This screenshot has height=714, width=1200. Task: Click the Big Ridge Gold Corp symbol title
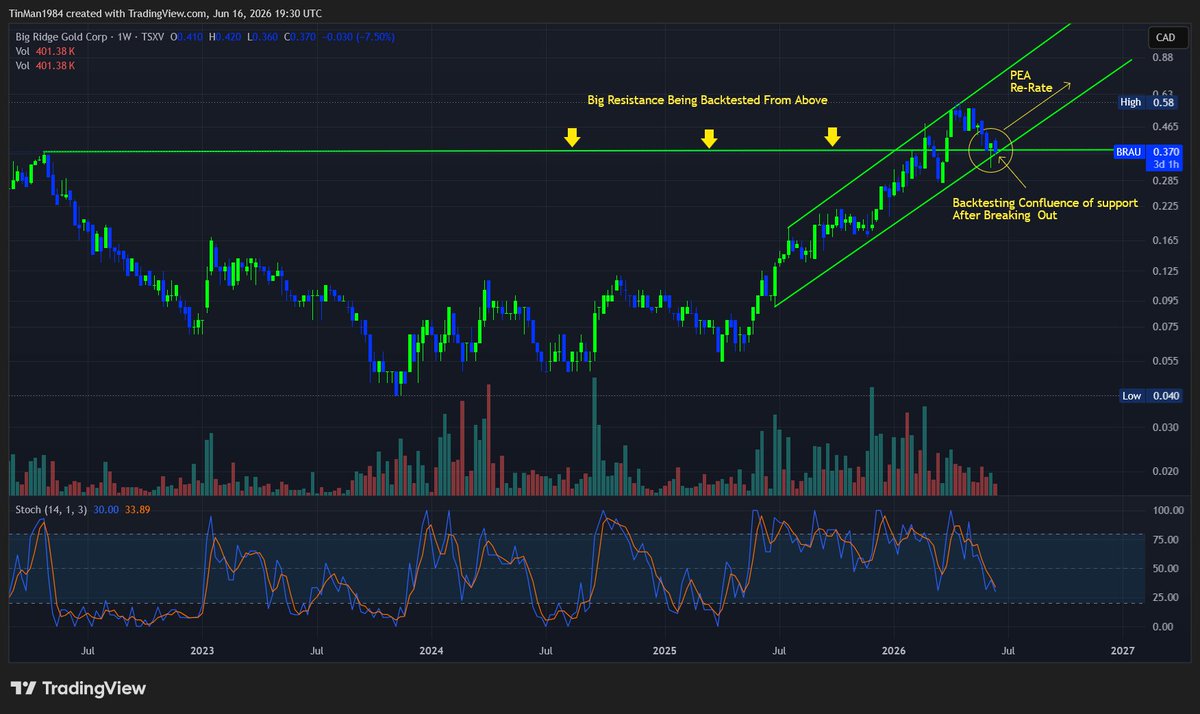point(60,37)
